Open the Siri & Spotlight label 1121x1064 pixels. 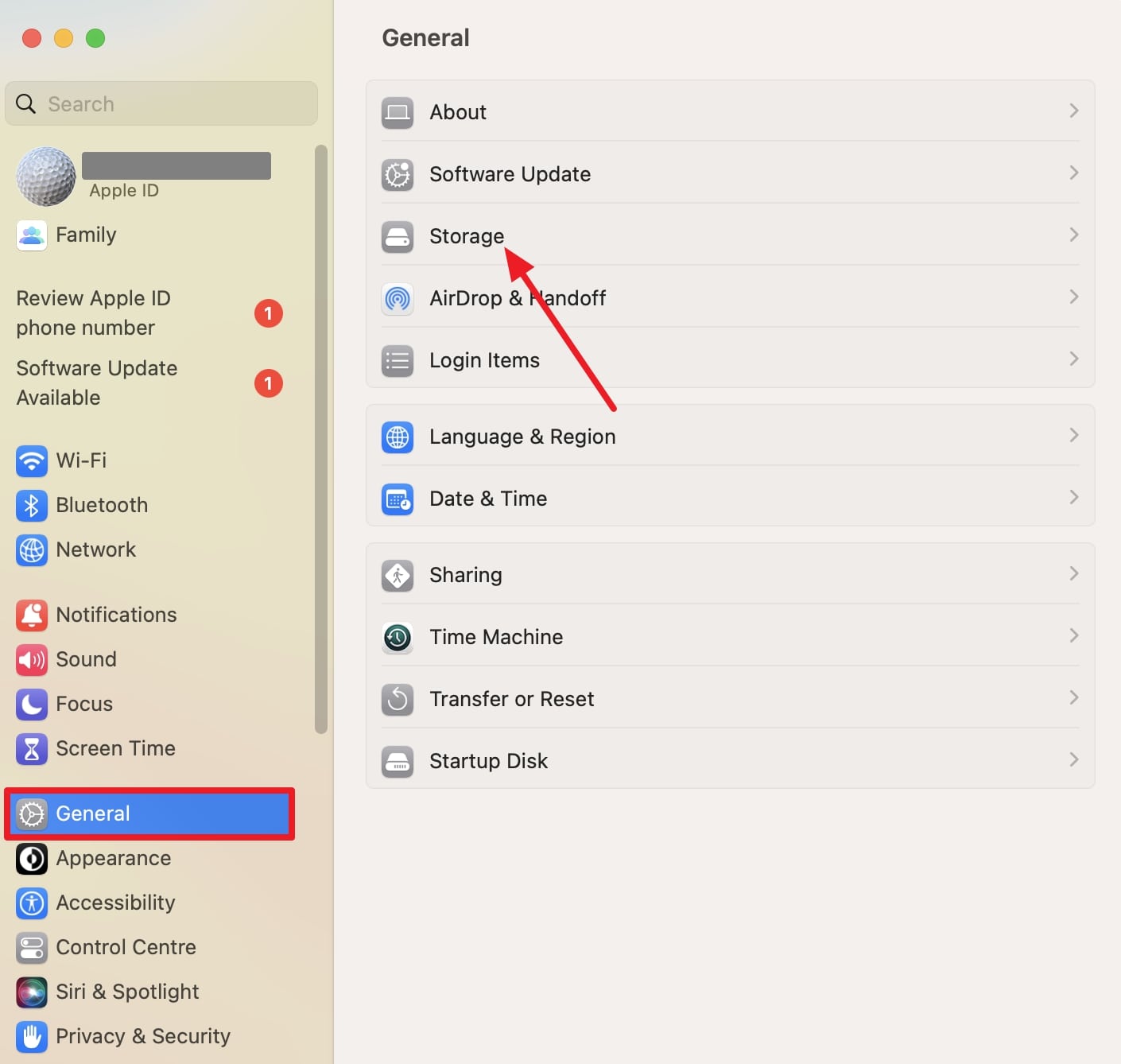tap(127, 992)
